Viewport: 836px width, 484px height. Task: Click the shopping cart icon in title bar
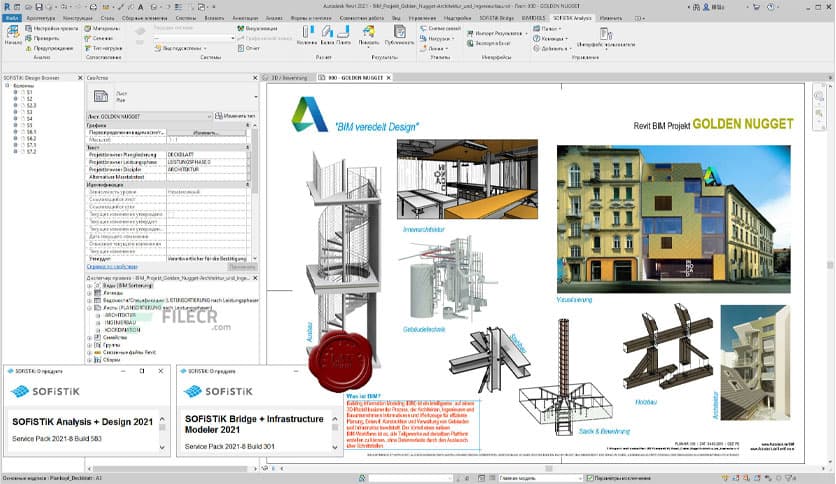click(755, 7)
